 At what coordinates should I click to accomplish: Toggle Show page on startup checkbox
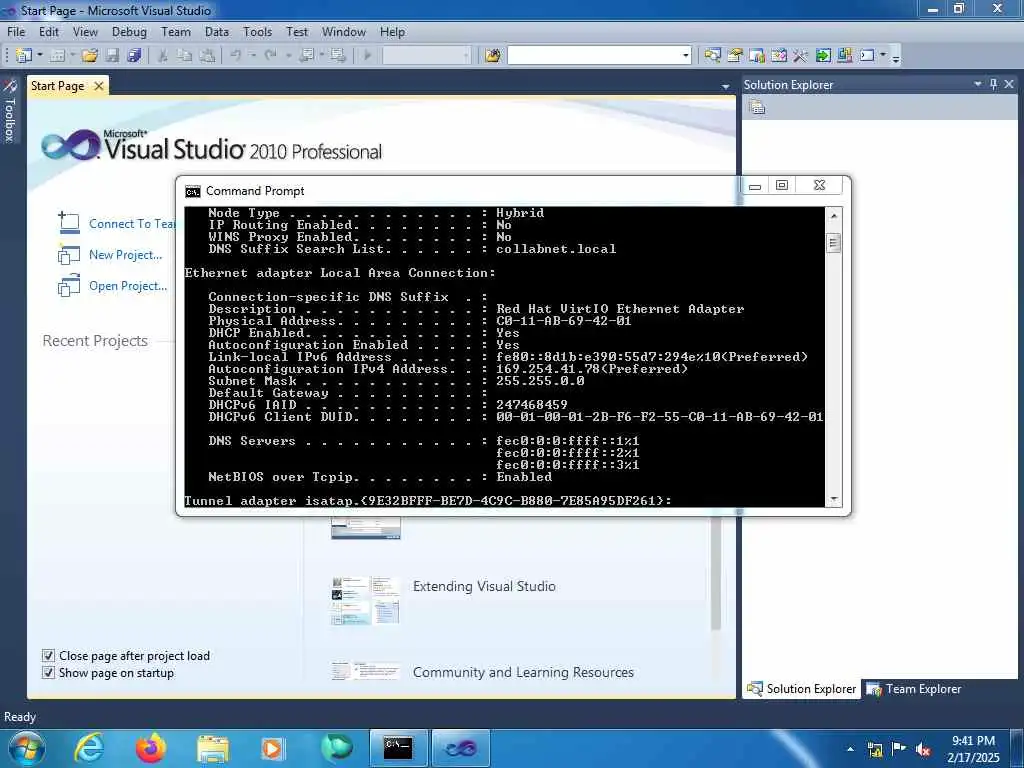click(x=48, y=673)
